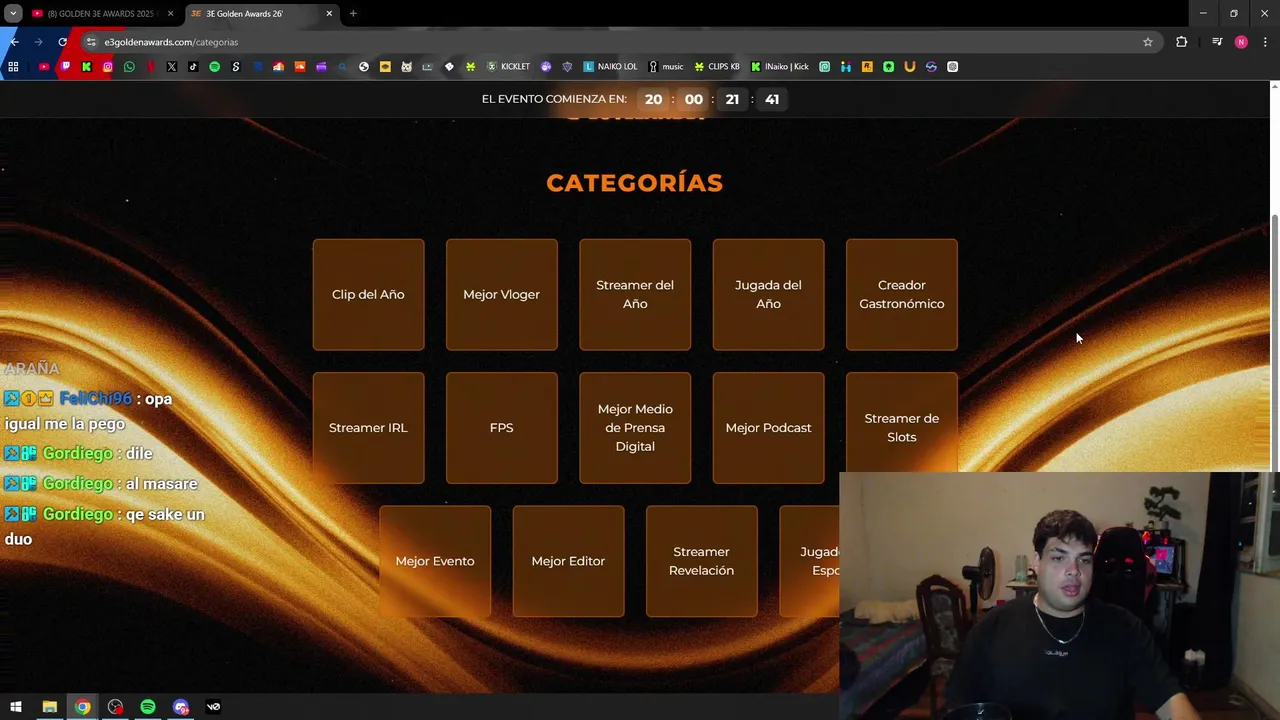
Task: Bookmark this page with the star
Action: (x=1148, y=42)
